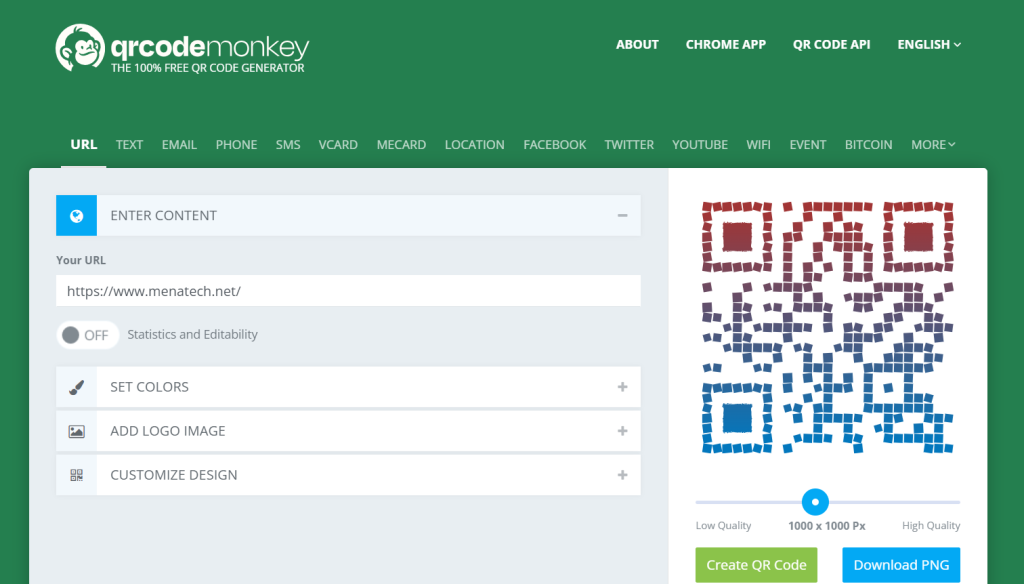This screenshot has width=1024, height=584.
Task: Click the picture icon for Add Logo Image
Action: click(x=76, y=431)
